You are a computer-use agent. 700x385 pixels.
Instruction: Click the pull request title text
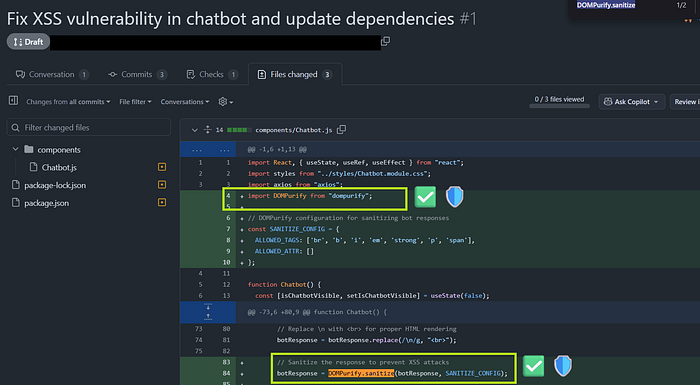point(231,19)
